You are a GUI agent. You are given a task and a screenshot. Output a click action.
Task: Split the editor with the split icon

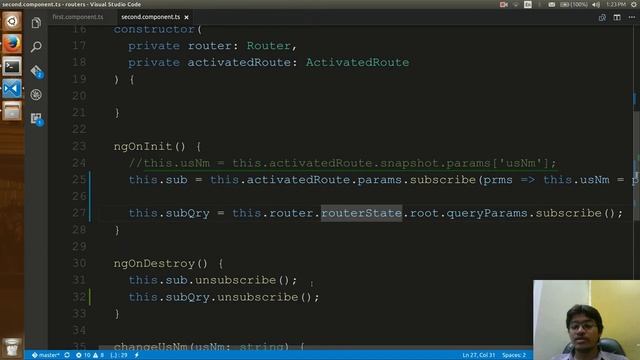click(x=617, y=18)
